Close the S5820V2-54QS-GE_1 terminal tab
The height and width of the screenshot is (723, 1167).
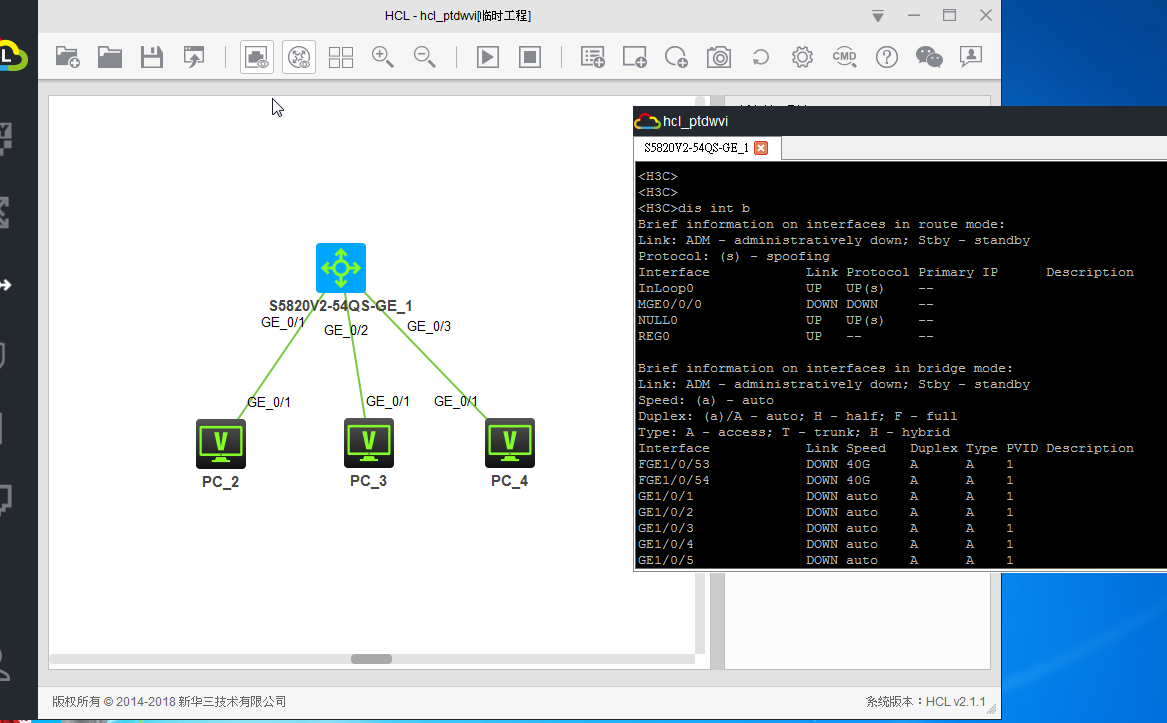click(761, 148)
